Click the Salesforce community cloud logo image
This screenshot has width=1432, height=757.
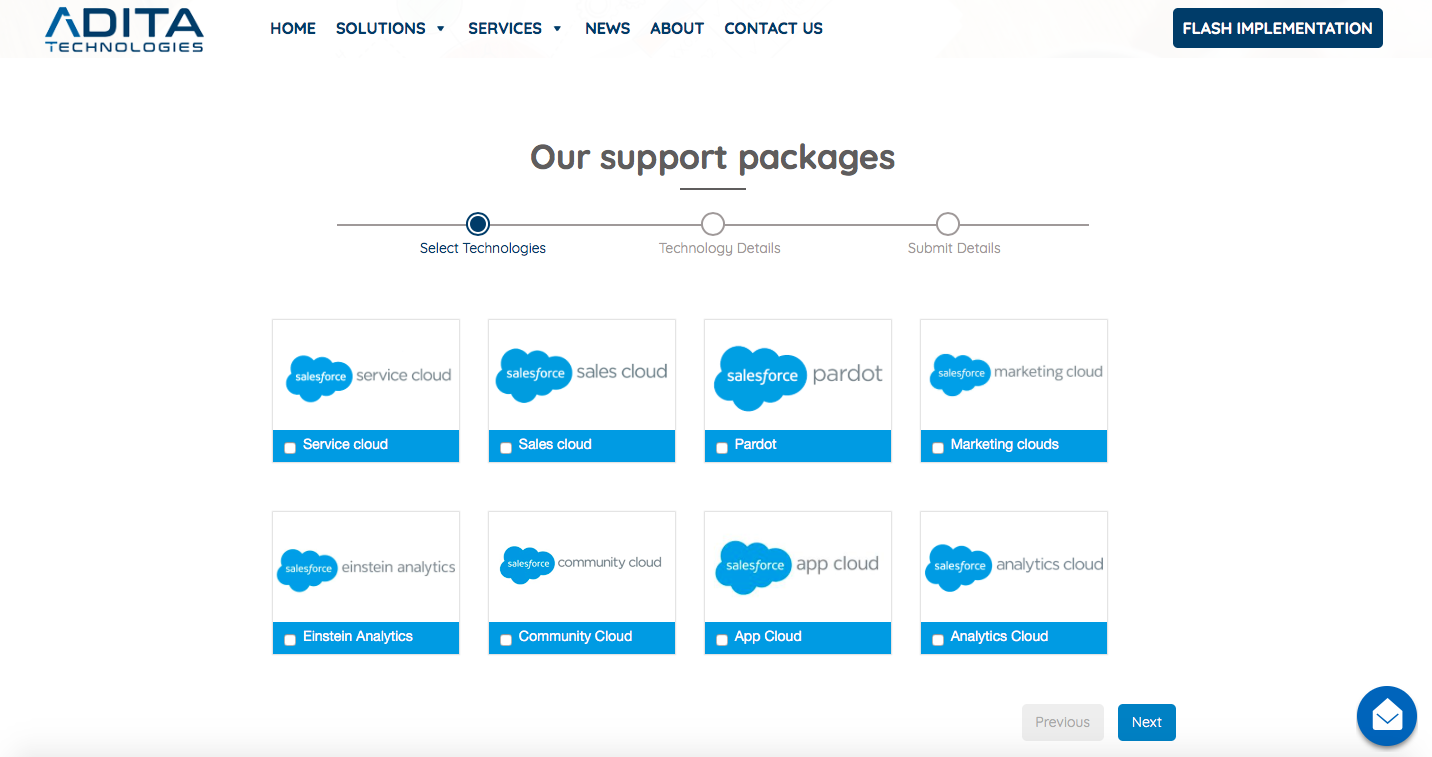[x=581, y=564]
